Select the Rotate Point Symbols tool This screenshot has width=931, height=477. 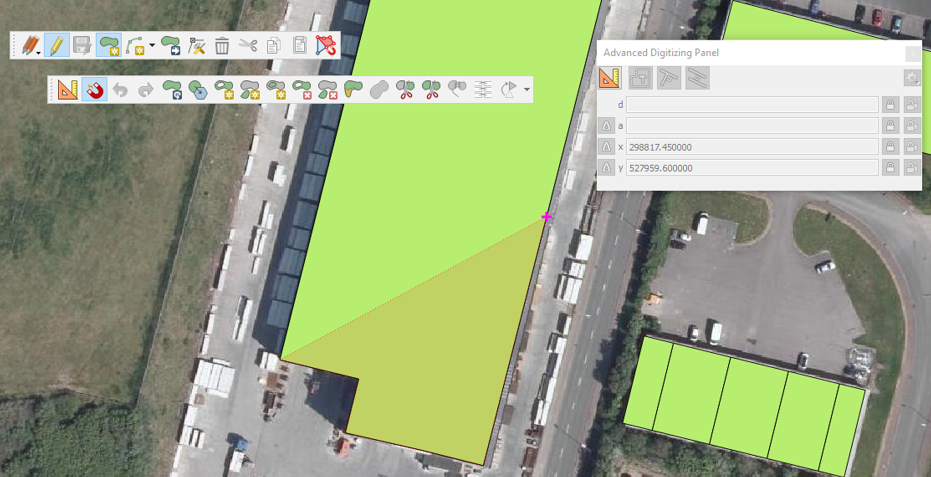(509, 90)
